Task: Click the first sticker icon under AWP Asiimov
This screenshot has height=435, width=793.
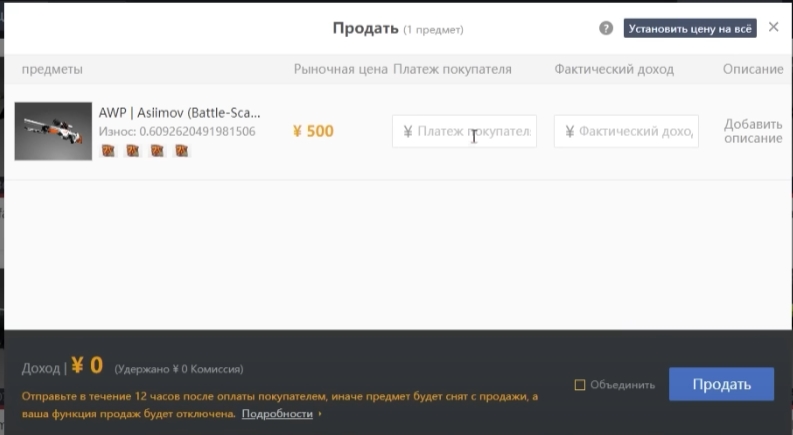Action: pyautogui.click(x=108, y=150)
